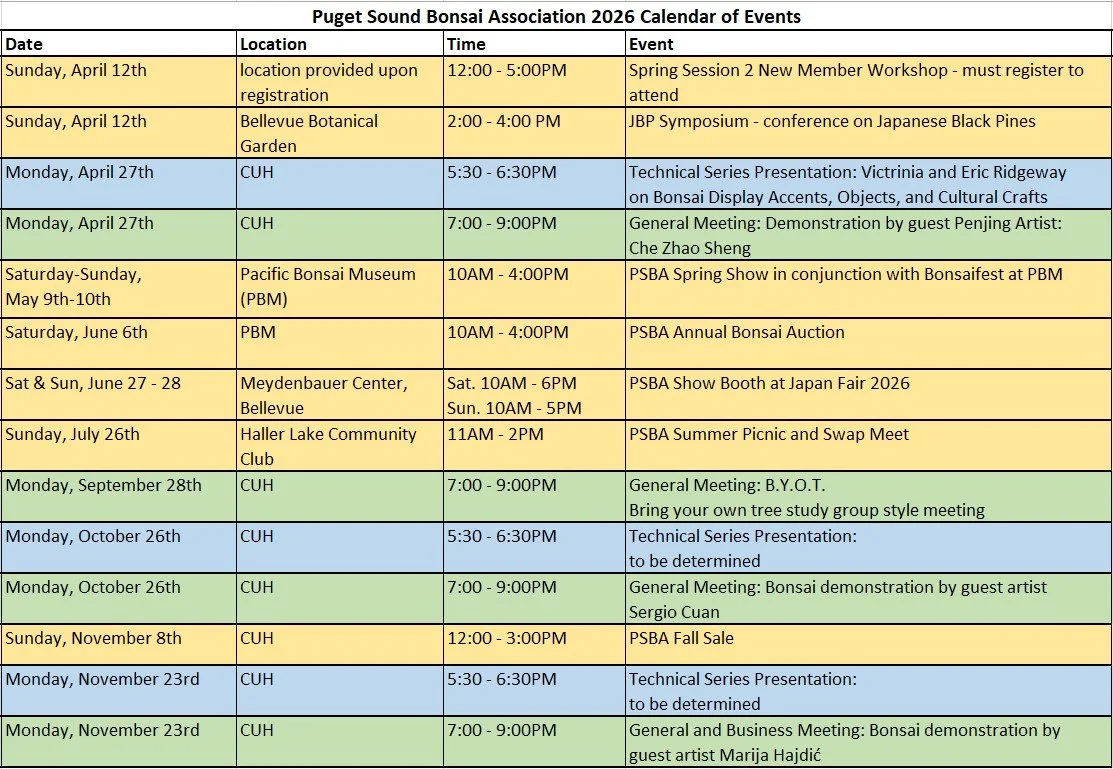Viewport: 1113px width, 769px height.
Task: Click the title 'Puget Sound Bonsai Association 2026 Calendar of Events'
Action: (556, 16)
